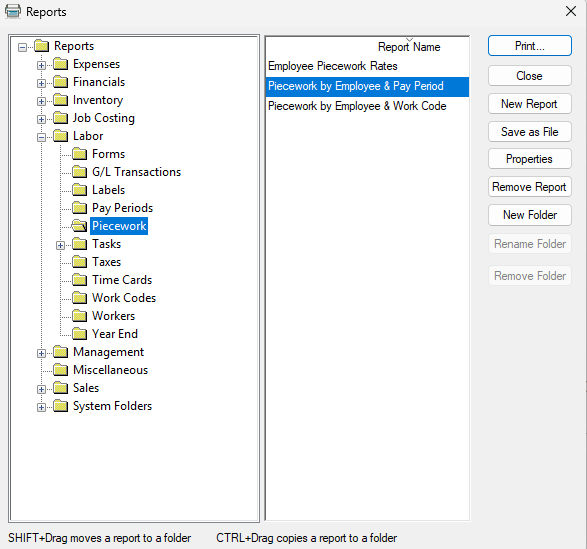
Task: Select the Work Codes folder icon
Action: point(79,298)
